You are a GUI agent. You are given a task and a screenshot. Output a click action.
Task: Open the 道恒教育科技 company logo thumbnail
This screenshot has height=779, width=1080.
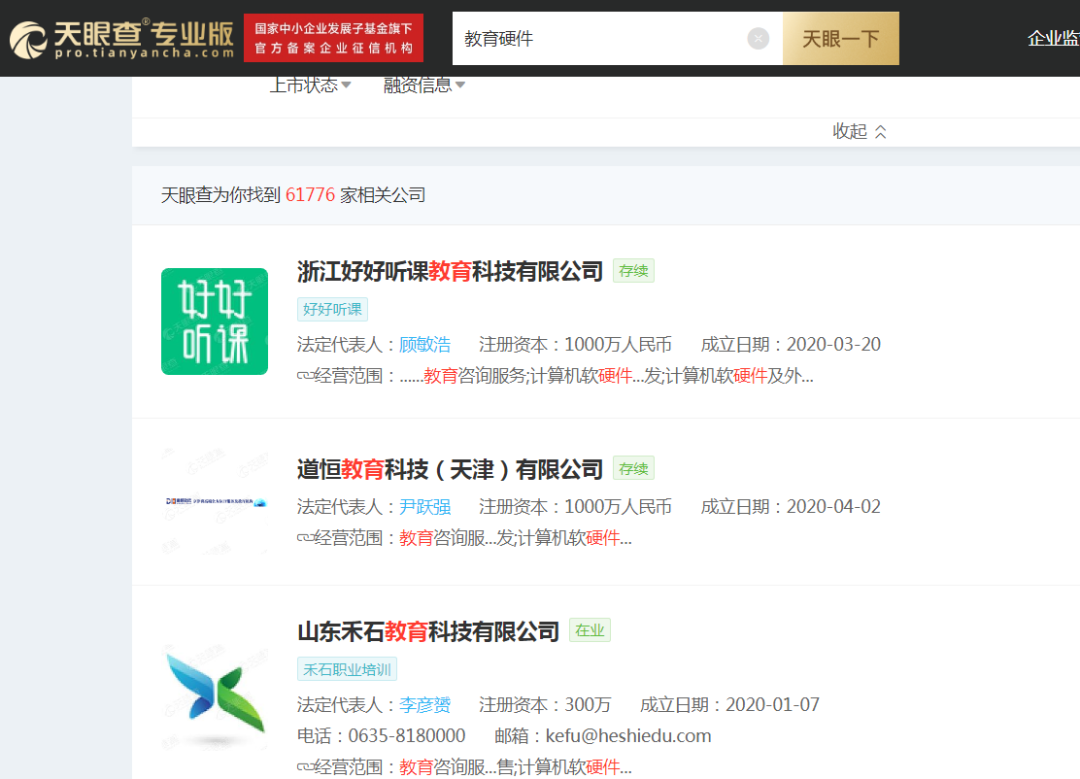215,501
